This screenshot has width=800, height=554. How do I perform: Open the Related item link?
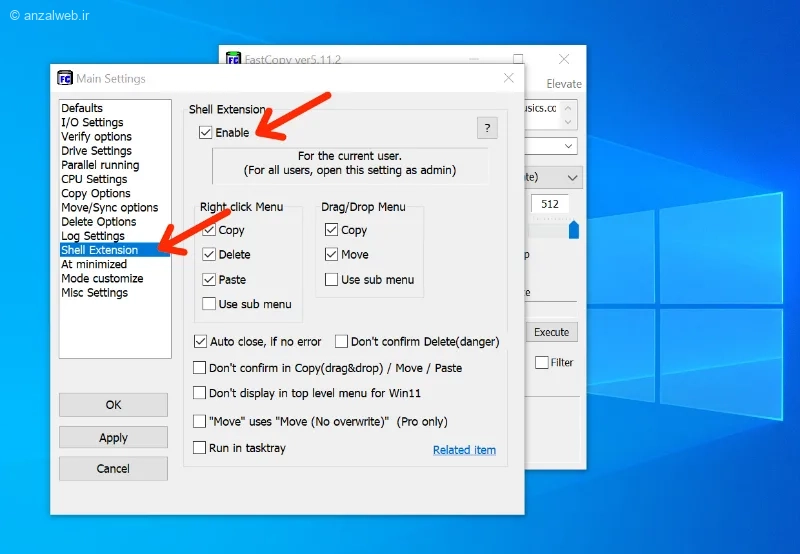464,450
